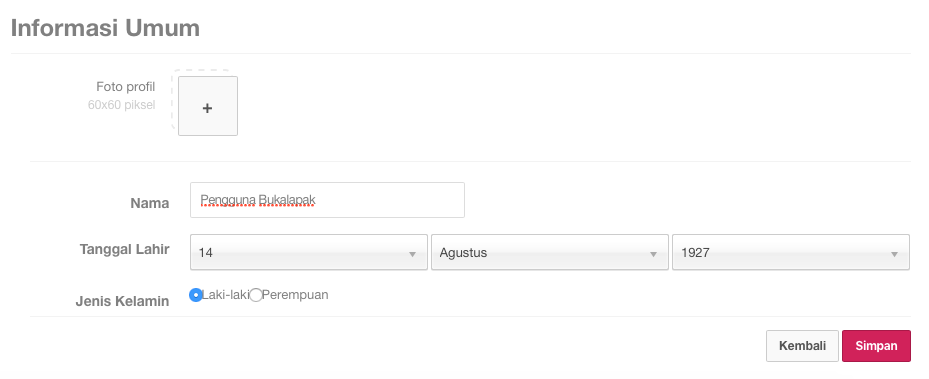The height and width of the screenshot is (379, 929).
Task: Click the 60x60 piksel hint text
Action: tap(121, 105)
